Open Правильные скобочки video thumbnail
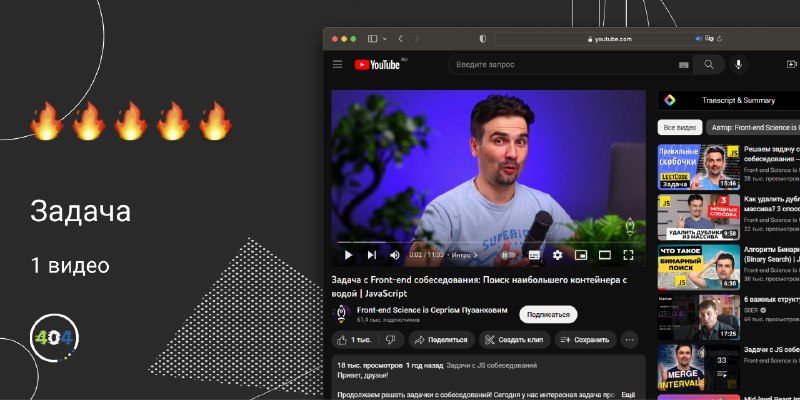 pos(698,167)
